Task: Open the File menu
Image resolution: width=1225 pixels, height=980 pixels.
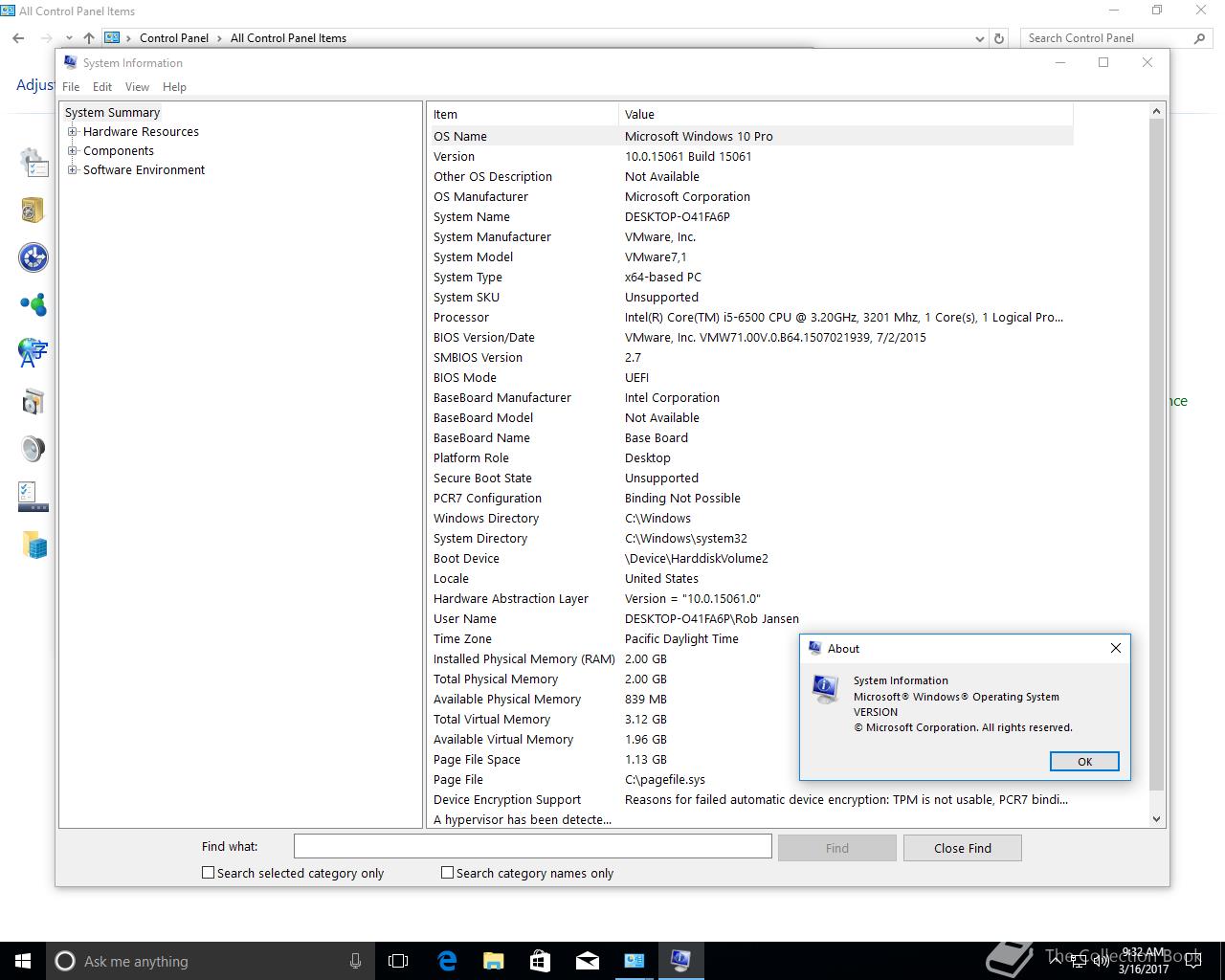Action: (x=71, y=86)
